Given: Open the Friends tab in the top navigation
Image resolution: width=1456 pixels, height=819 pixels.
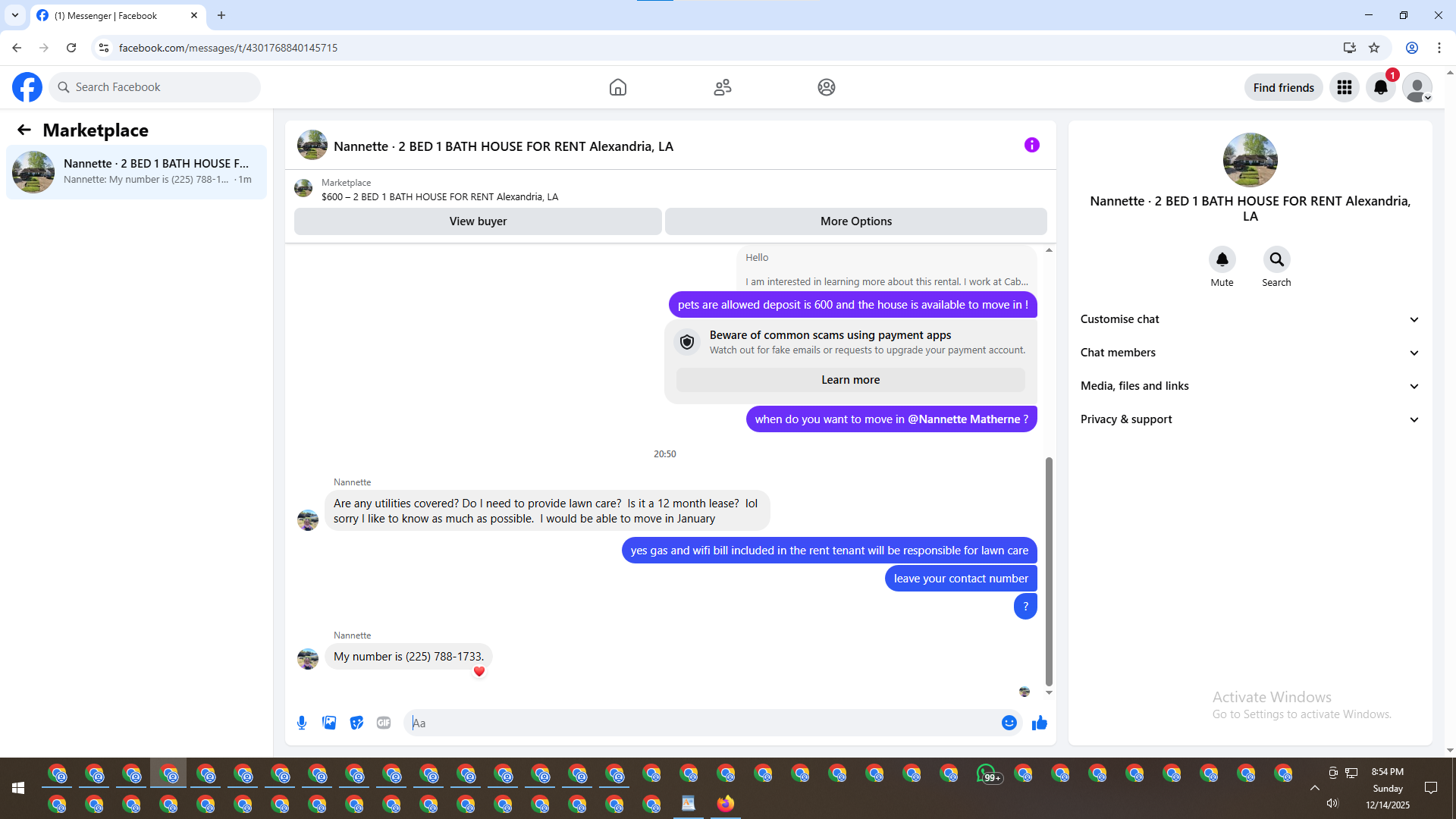Looking at the screenshot, I should 722,87.
